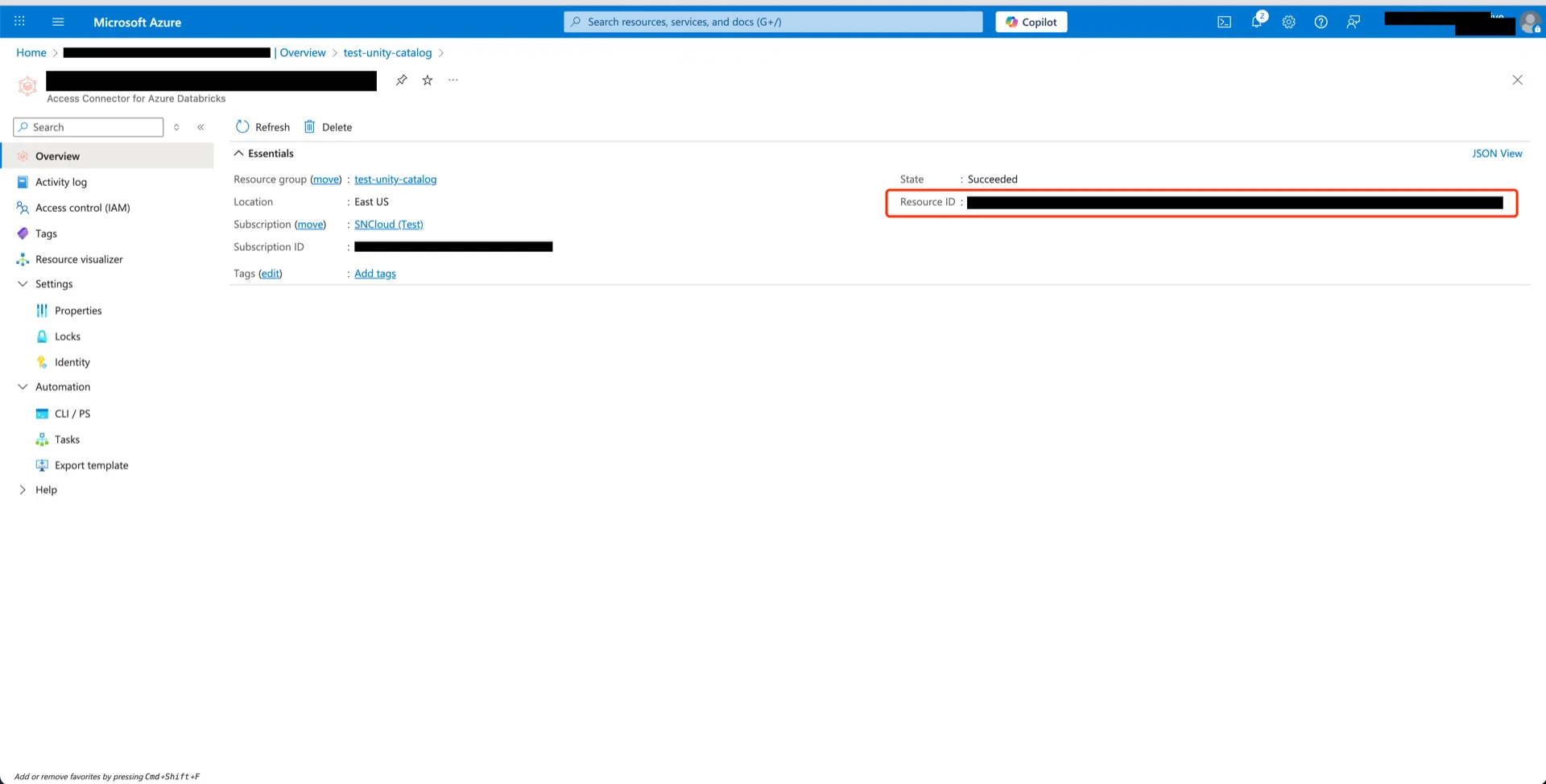Open JSON View link
Screen dimensions: 1546x784
(x=1497, y=153)
